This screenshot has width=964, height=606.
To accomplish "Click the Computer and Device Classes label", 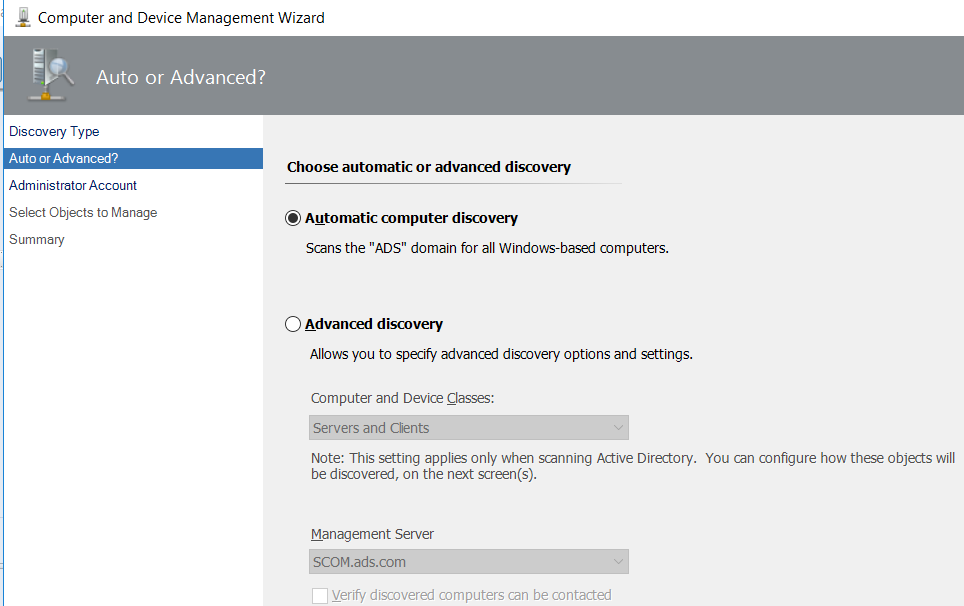I will [402, 398].
